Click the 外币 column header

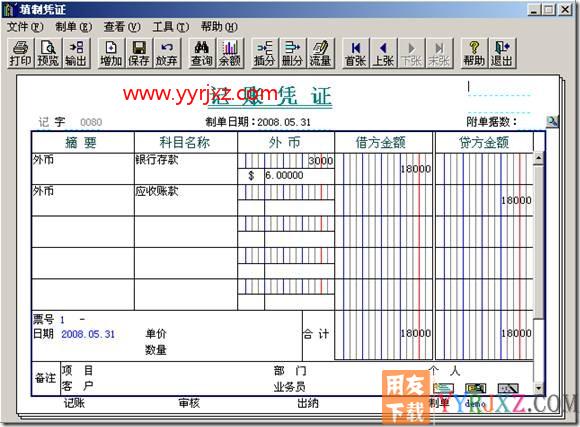pos(286,142)
